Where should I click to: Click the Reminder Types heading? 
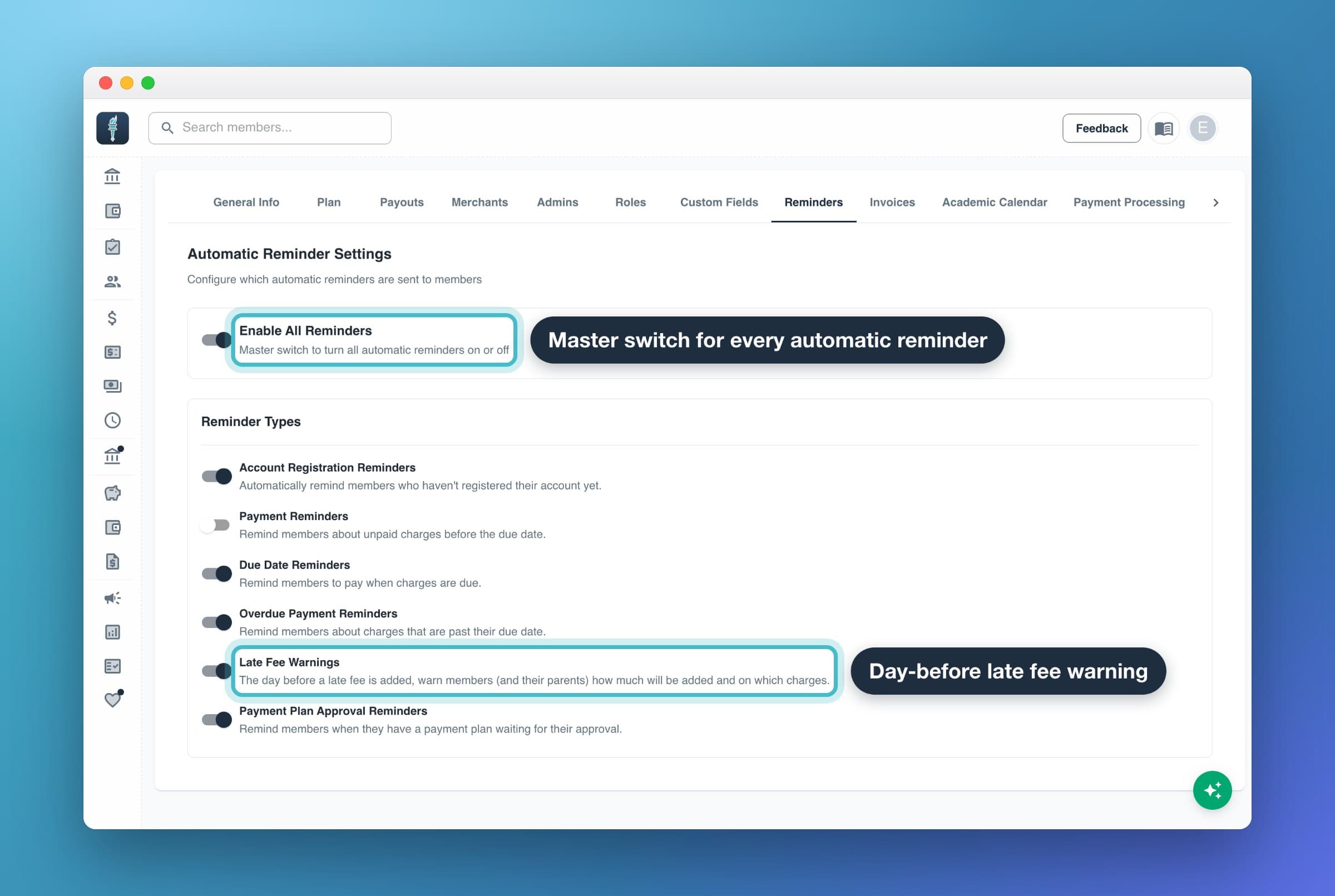pyautogui.click(x=251, y=422)
